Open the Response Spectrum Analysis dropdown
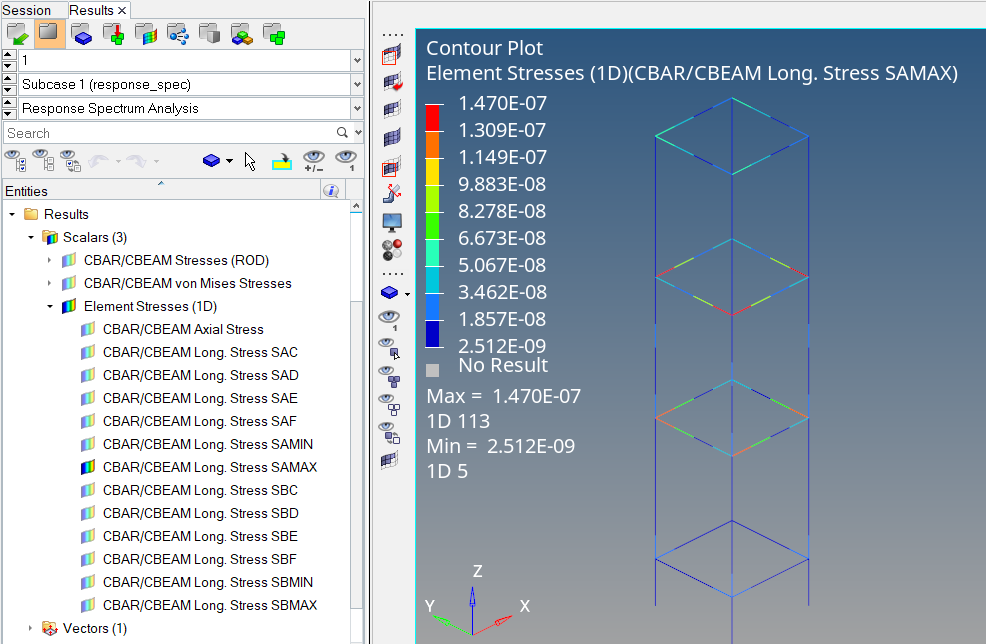Image resolution: width=986 pixels, height=644 pixels. pyautogui.click(x=357, y=110)
